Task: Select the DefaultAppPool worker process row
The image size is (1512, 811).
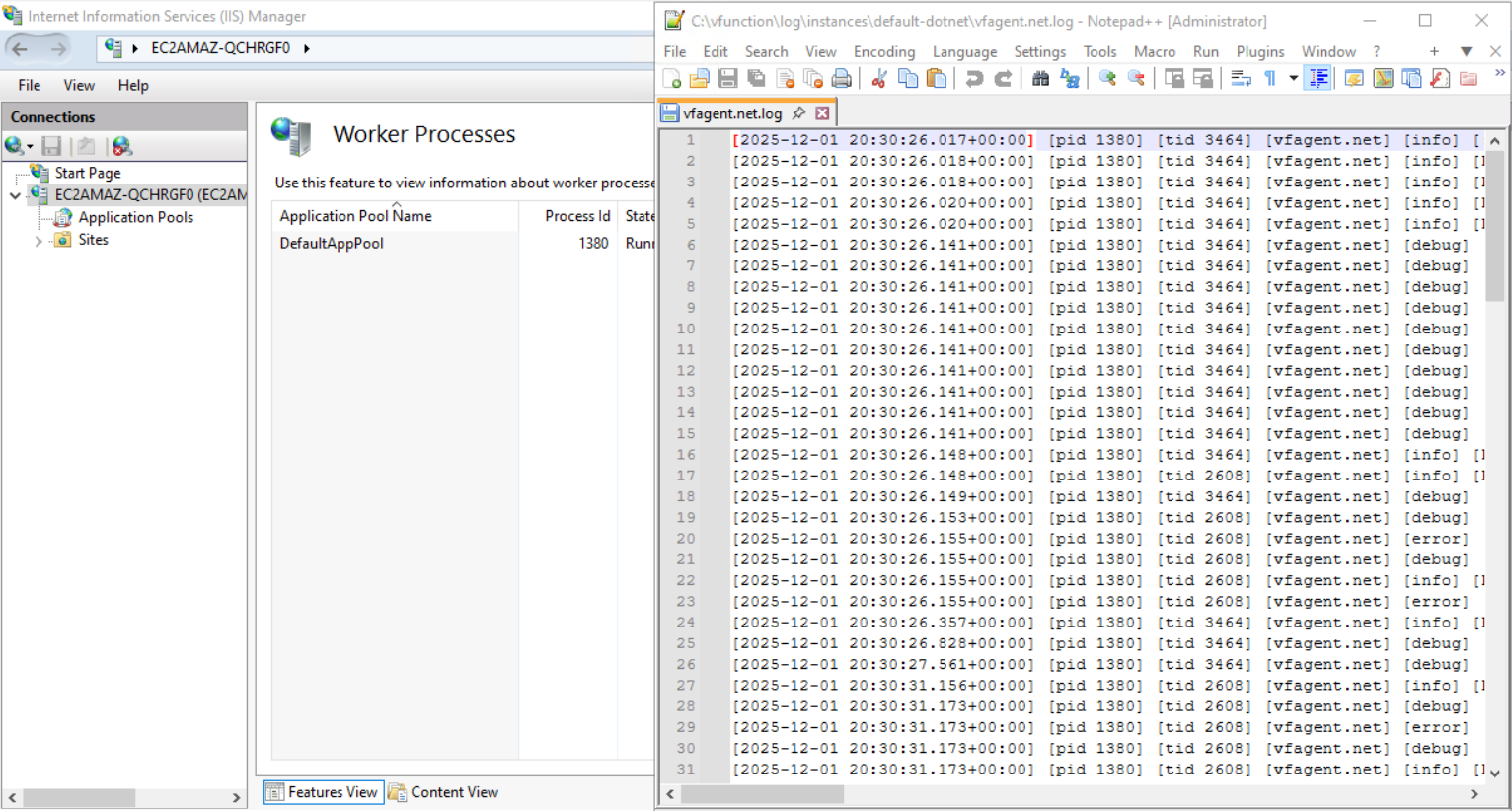Action: click(x=332, y=243)
